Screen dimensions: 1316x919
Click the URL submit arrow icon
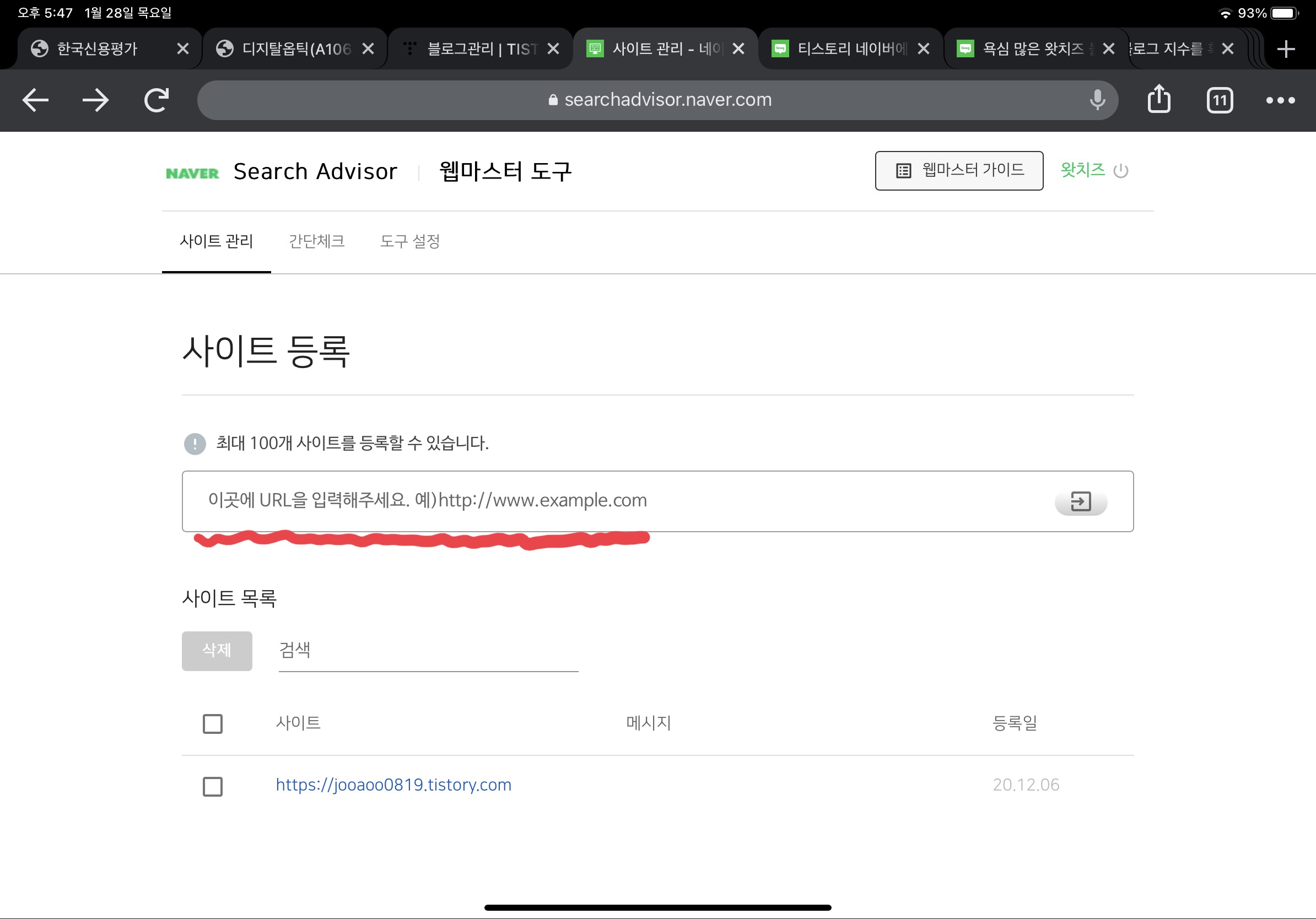(1081, 501)
